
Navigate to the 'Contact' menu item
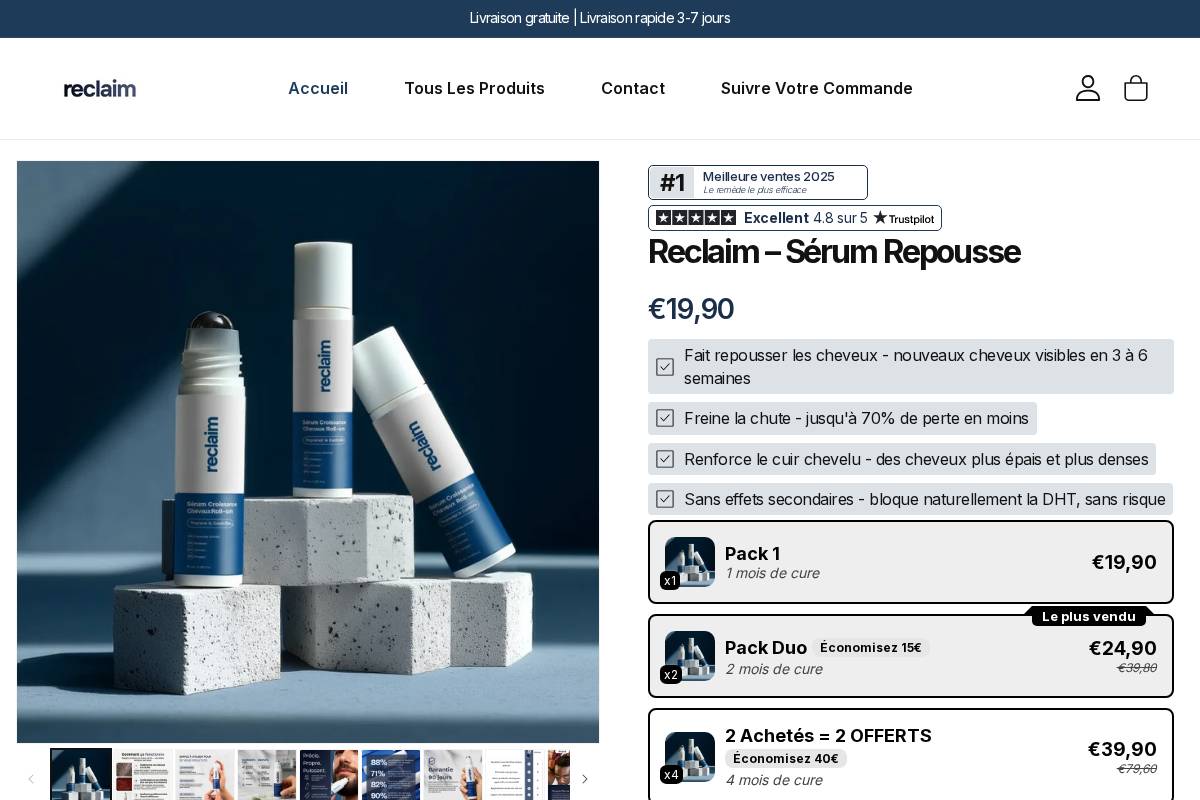pos(633,88)
